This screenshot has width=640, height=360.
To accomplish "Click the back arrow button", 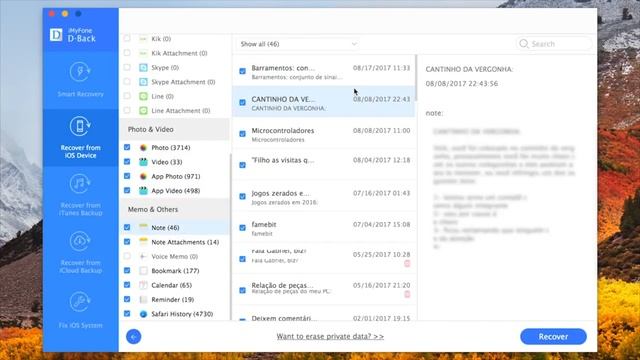I will [133, 337].
